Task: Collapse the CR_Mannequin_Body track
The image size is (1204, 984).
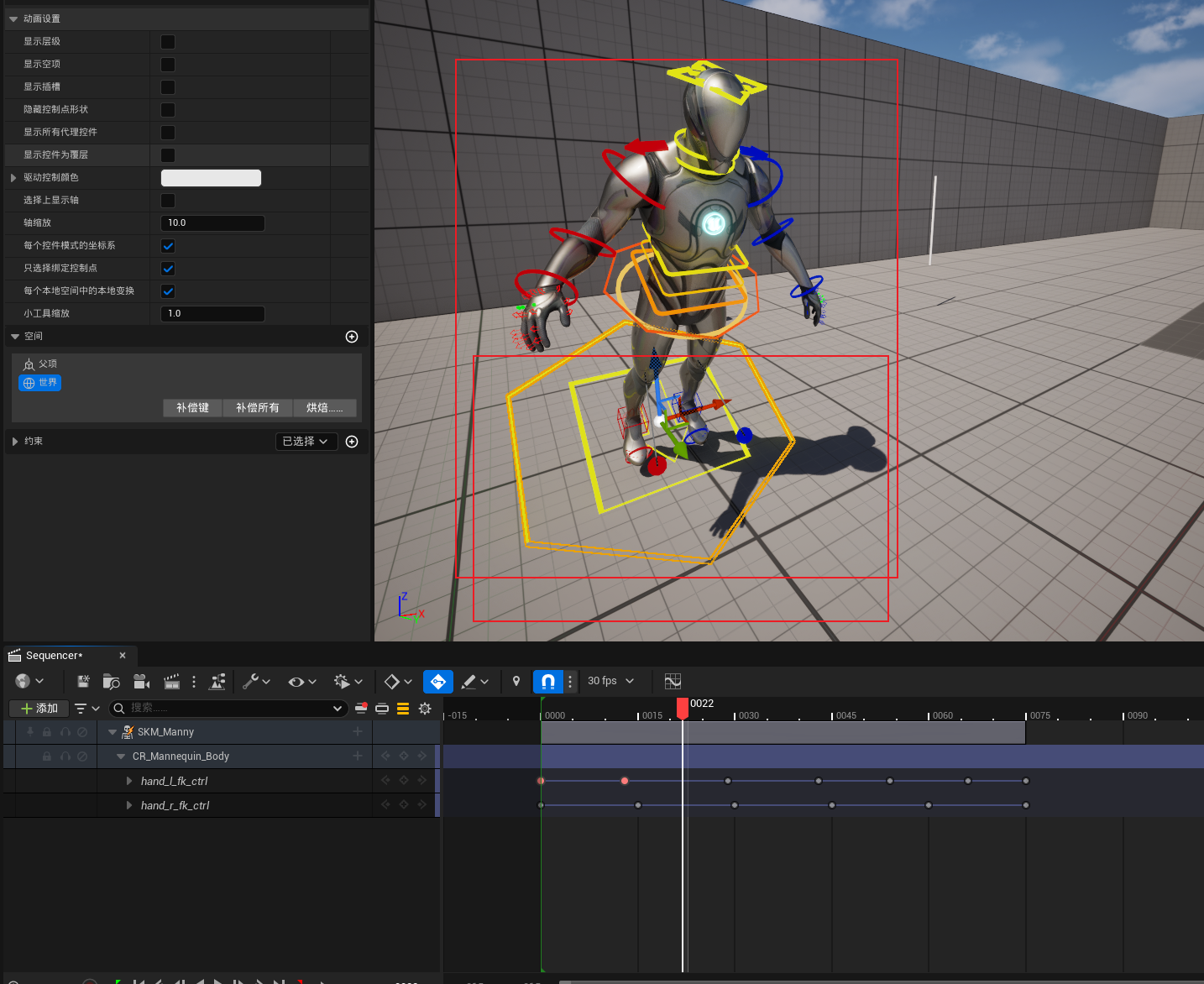Action: click(x=121, y=756)
